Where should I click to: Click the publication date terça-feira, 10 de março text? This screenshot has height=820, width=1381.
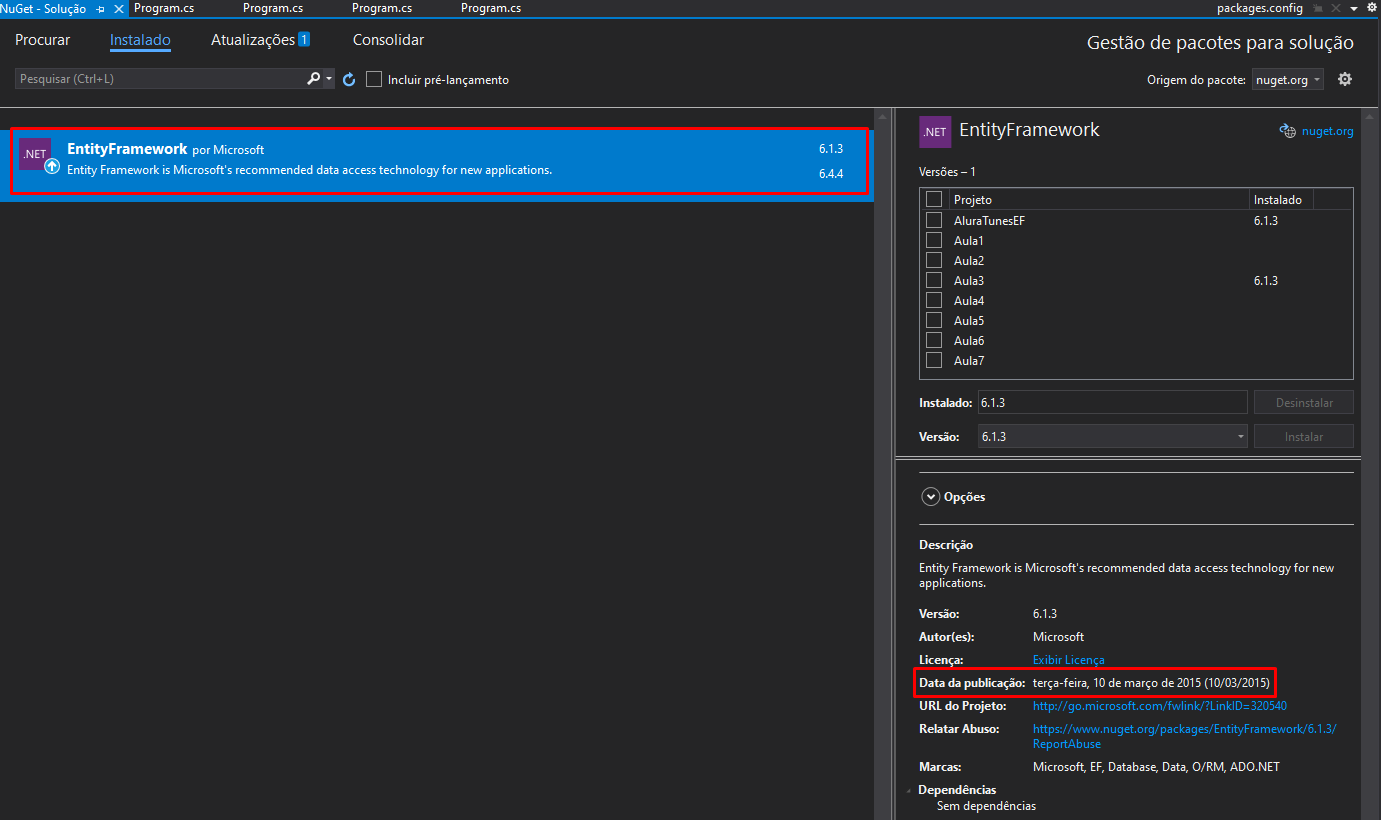tap(1151, 683)
